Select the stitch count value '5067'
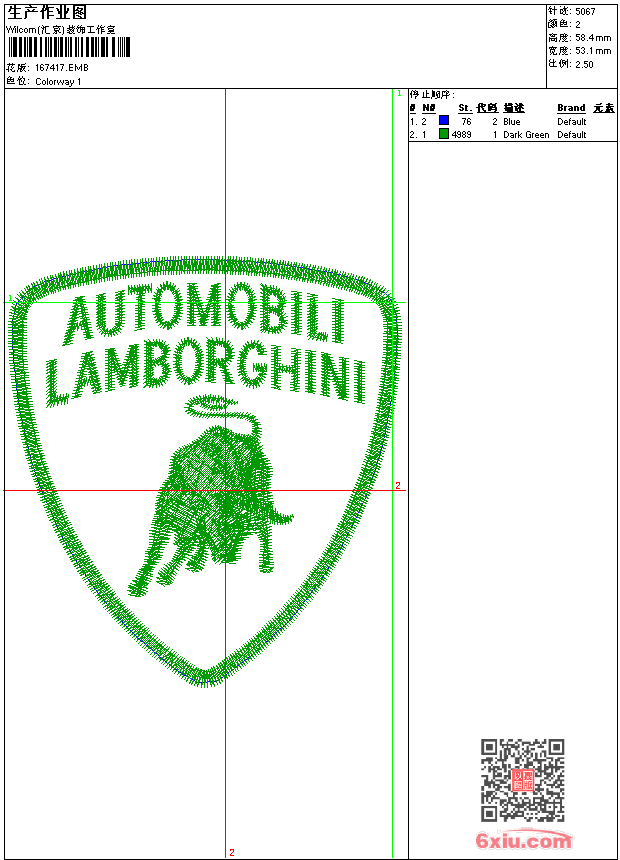Image resolution: width=620 pixels, height=860 pixels. coord(585,12)
